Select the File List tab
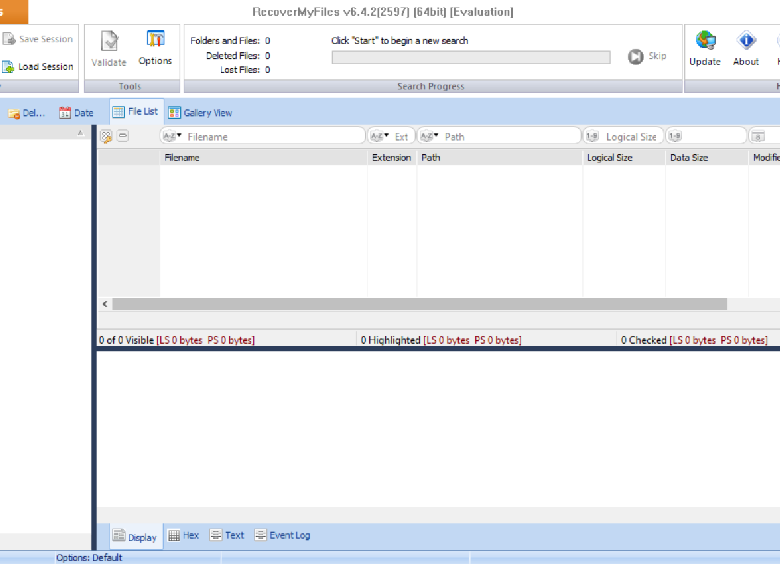The width and height of the screenshot is (780, 564). (136, 112)
